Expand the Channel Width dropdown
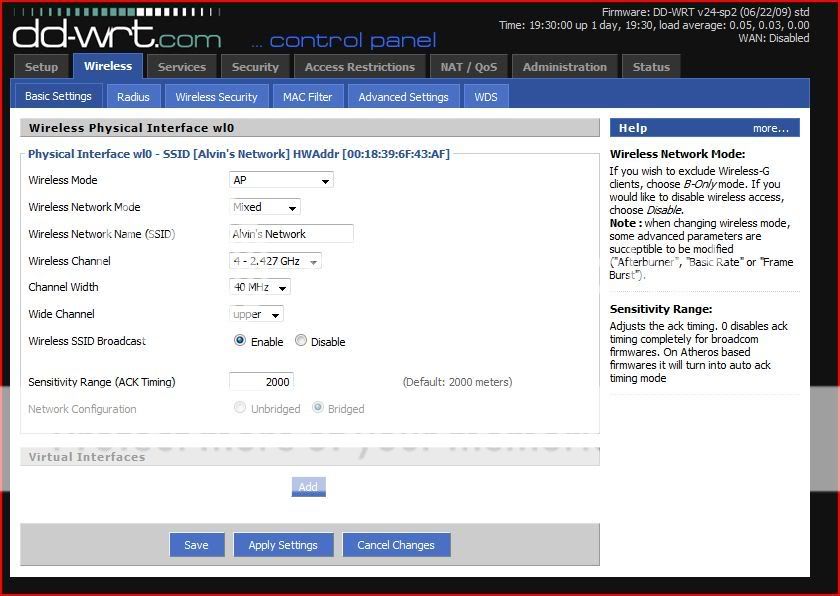Image resolution: width=840 pixels, height=596 pixels. point(260,287)
